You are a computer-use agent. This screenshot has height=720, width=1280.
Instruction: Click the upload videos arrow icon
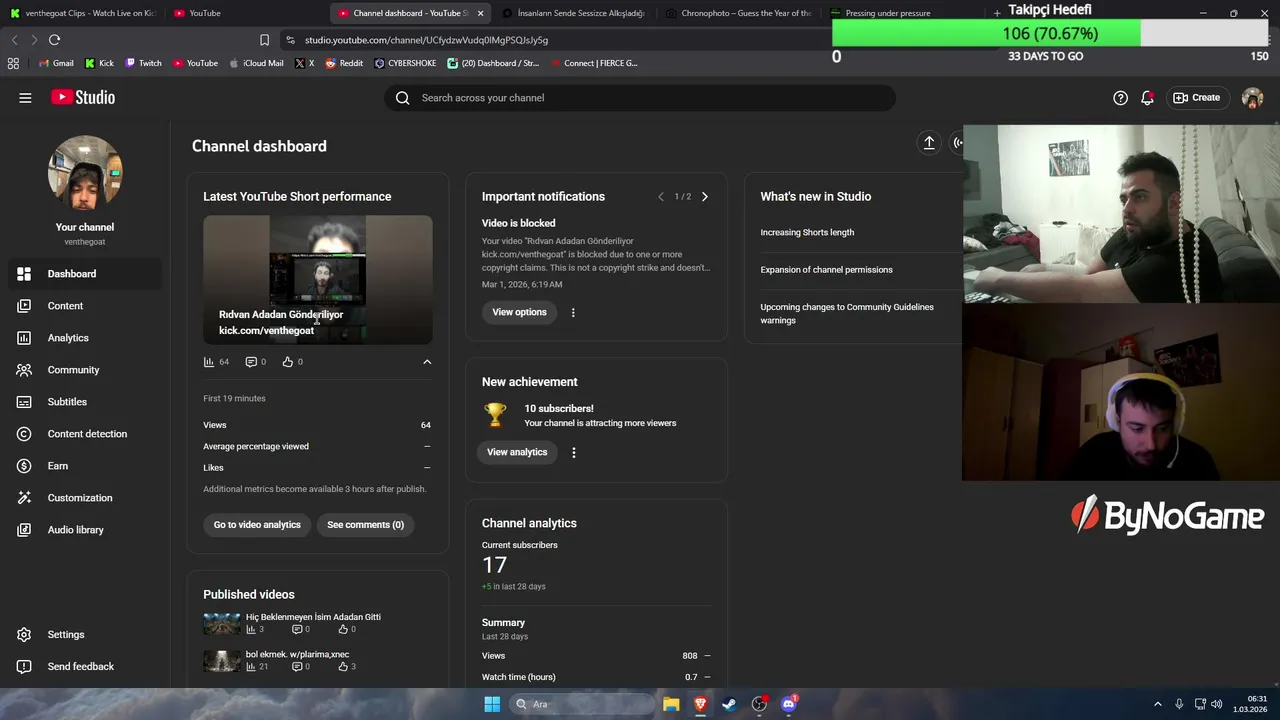point(928,143)
